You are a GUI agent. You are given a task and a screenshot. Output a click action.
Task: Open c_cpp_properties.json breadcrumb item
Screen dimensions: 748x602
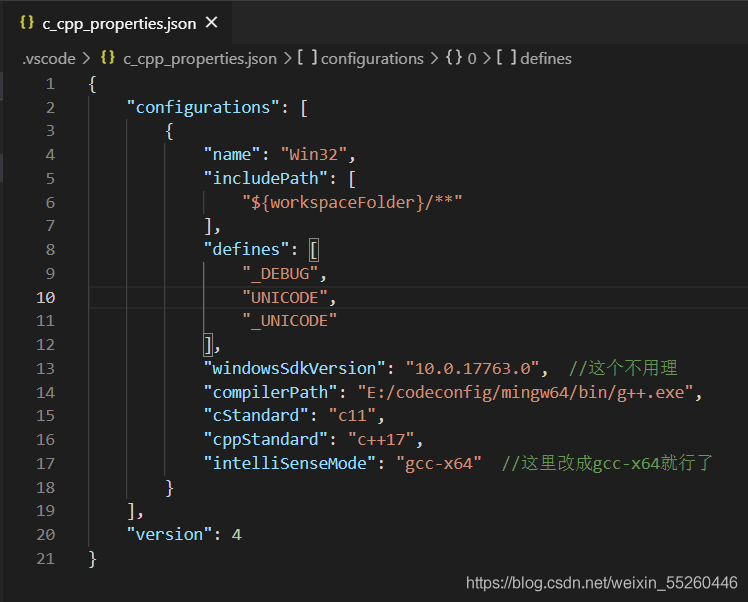pyautogui.click(x=200, y=59)
